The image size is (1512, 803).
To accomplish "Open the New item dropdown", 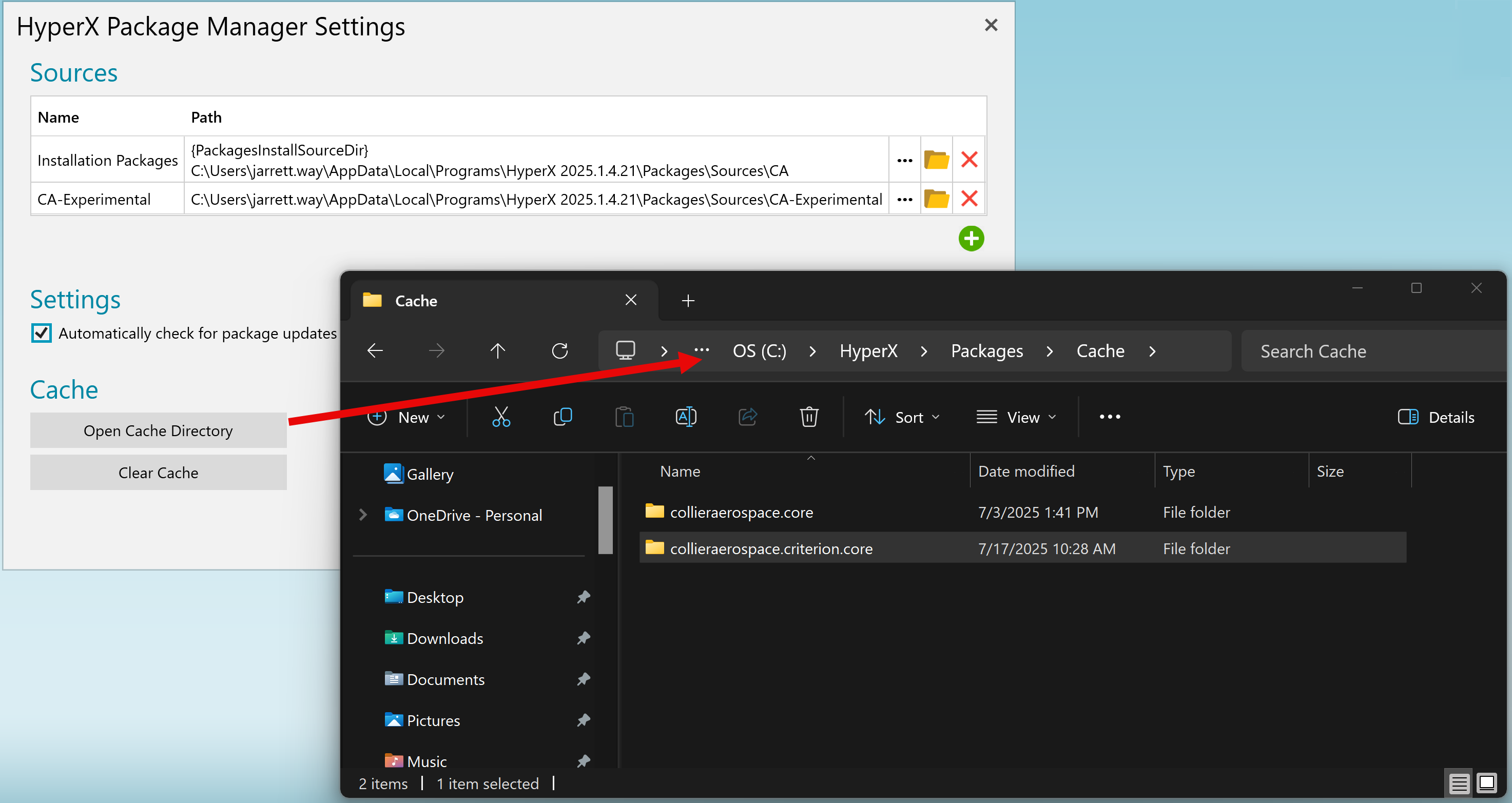I will pyautogui.click(x=406, y=417).
